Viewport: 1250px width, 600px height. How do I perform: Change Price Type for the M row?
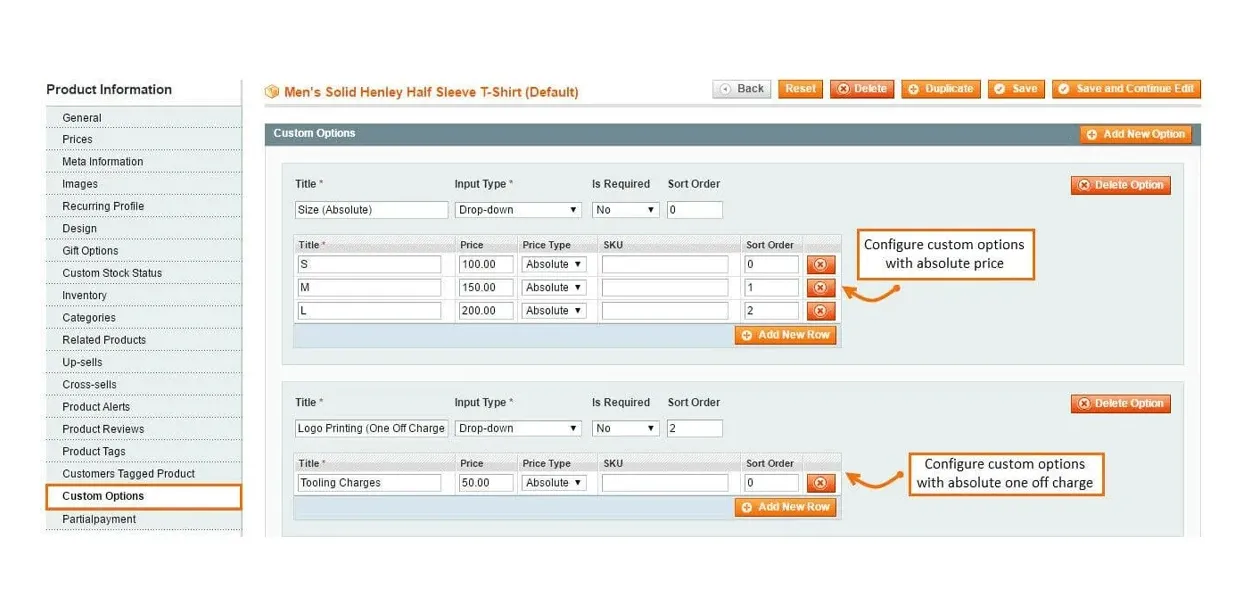click(x=554, y=288)
